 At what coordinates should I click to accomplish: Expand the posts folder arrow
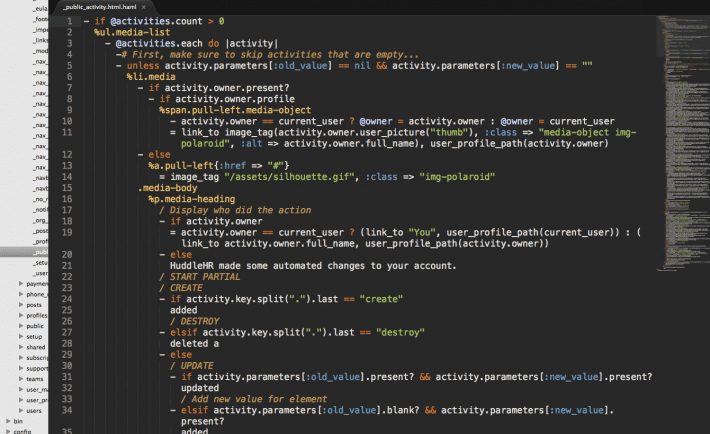[x=21, y=304]
